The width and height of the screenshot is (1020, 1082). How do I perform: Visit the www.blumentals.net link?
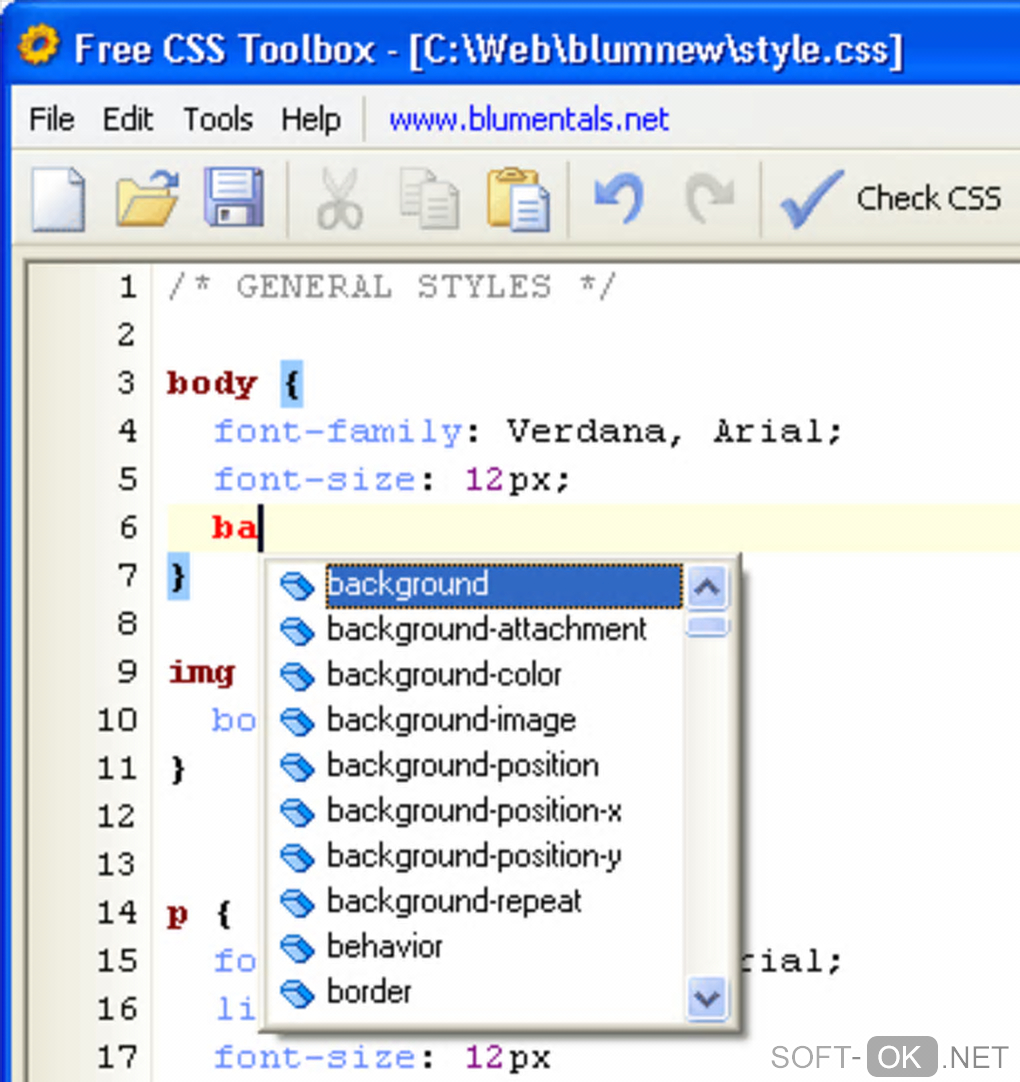click(x=529, y=119)
